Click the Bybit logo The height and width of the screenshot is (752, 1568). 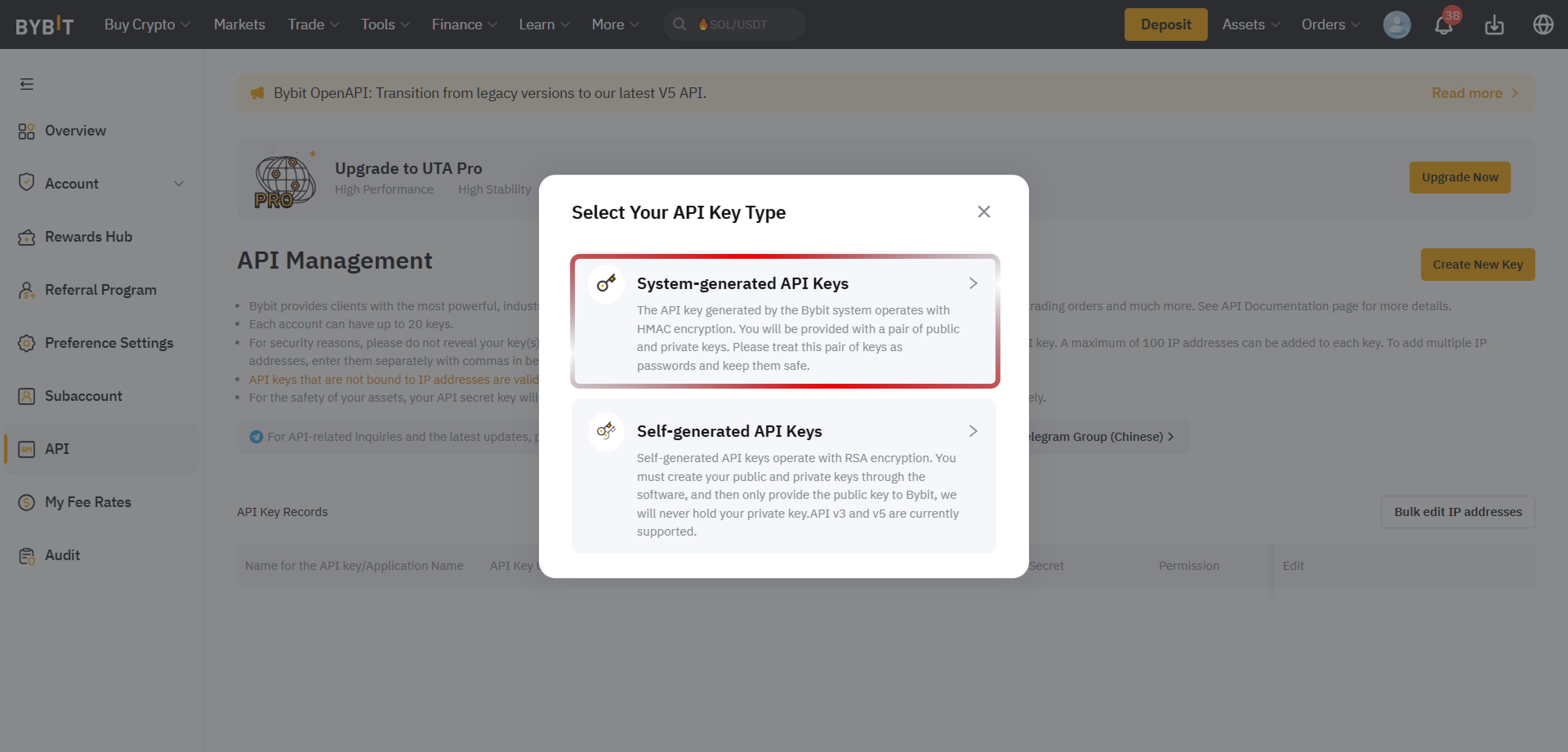tap(45, 26)
